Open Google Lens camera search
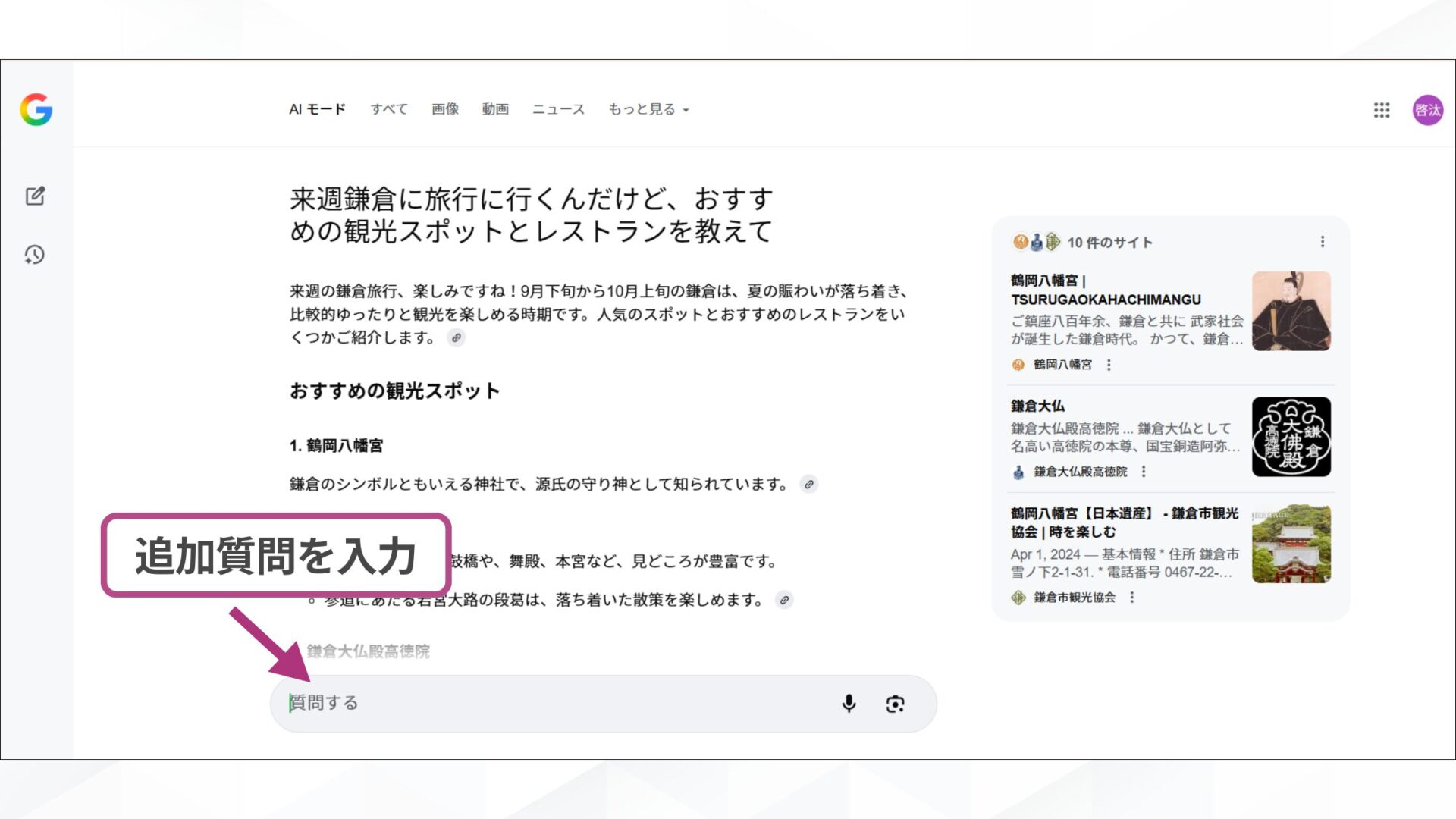Screen dimensions: 1456x819 [896, 704]
